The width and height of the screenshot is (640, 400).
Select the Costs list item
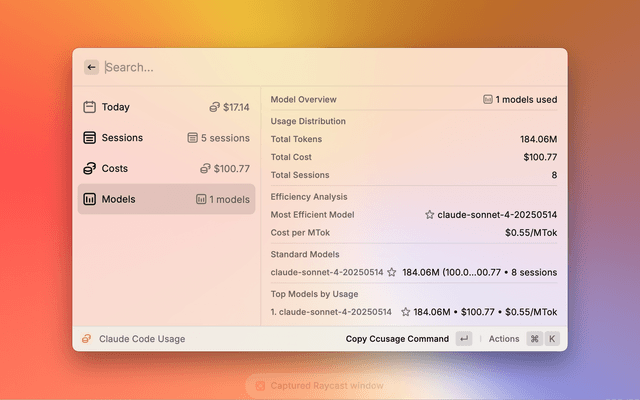166,169
